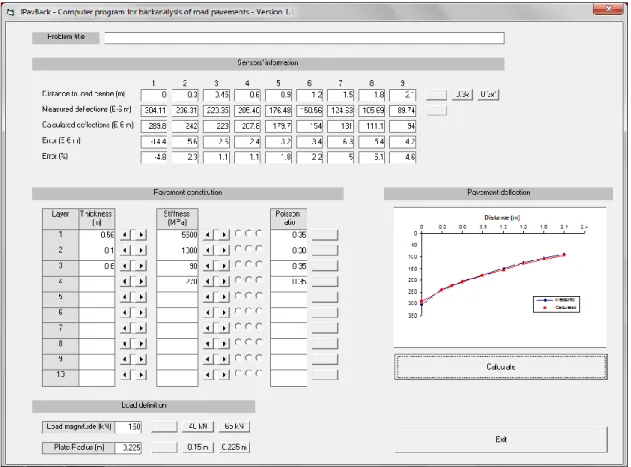Select last radio button for layer 3 stiffness
This screenshot has width=631, height=467.
(x=259, y=264)
